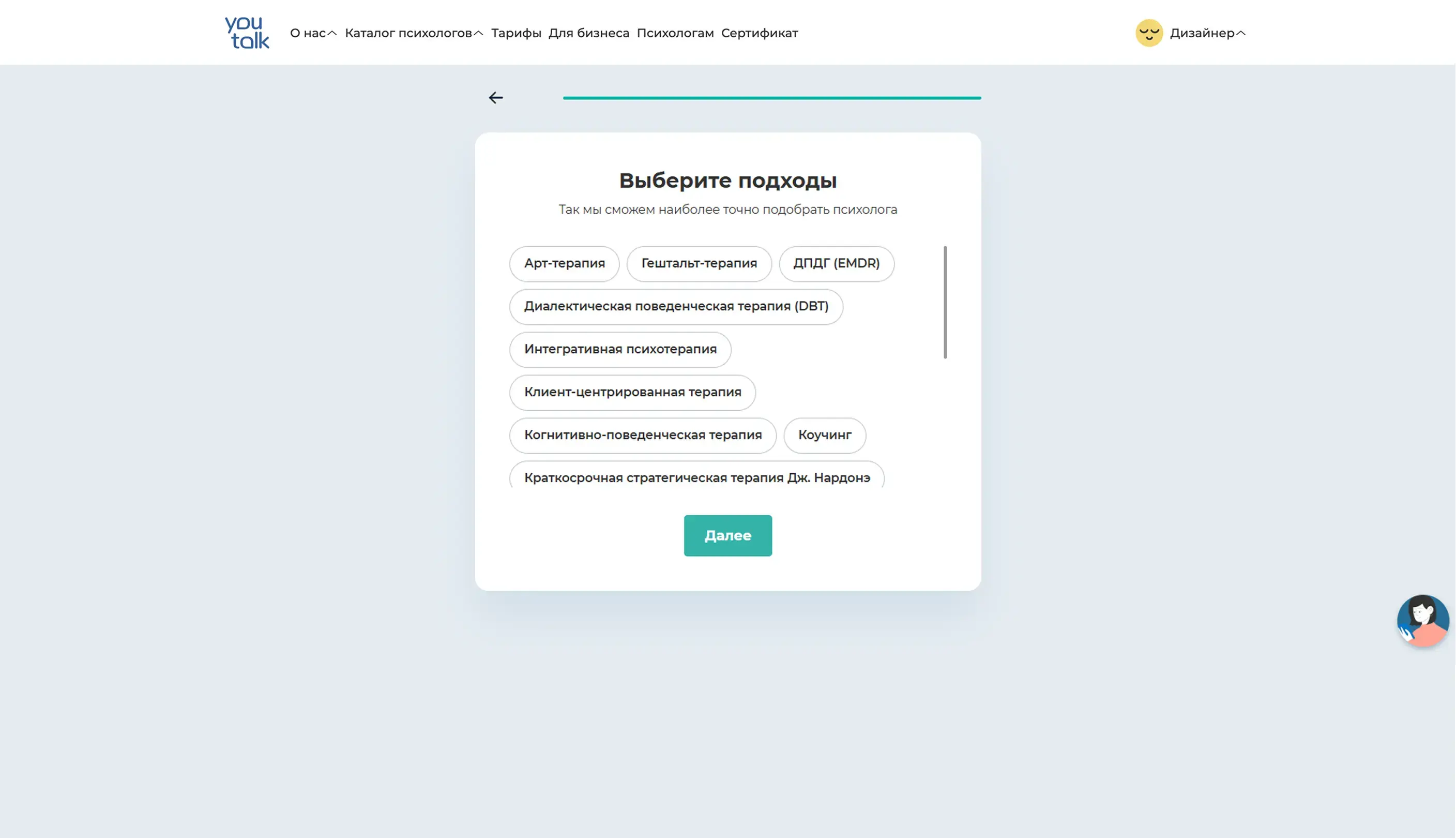Toggle Когнитивно-поведенческая терапия chip
1456x838 pixels.
642,435
